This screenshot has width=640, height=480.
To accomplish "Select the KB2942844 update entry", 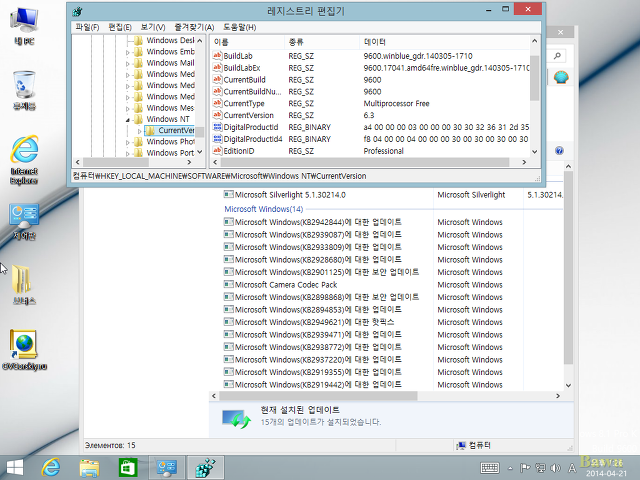I will (x=318, y=222).
